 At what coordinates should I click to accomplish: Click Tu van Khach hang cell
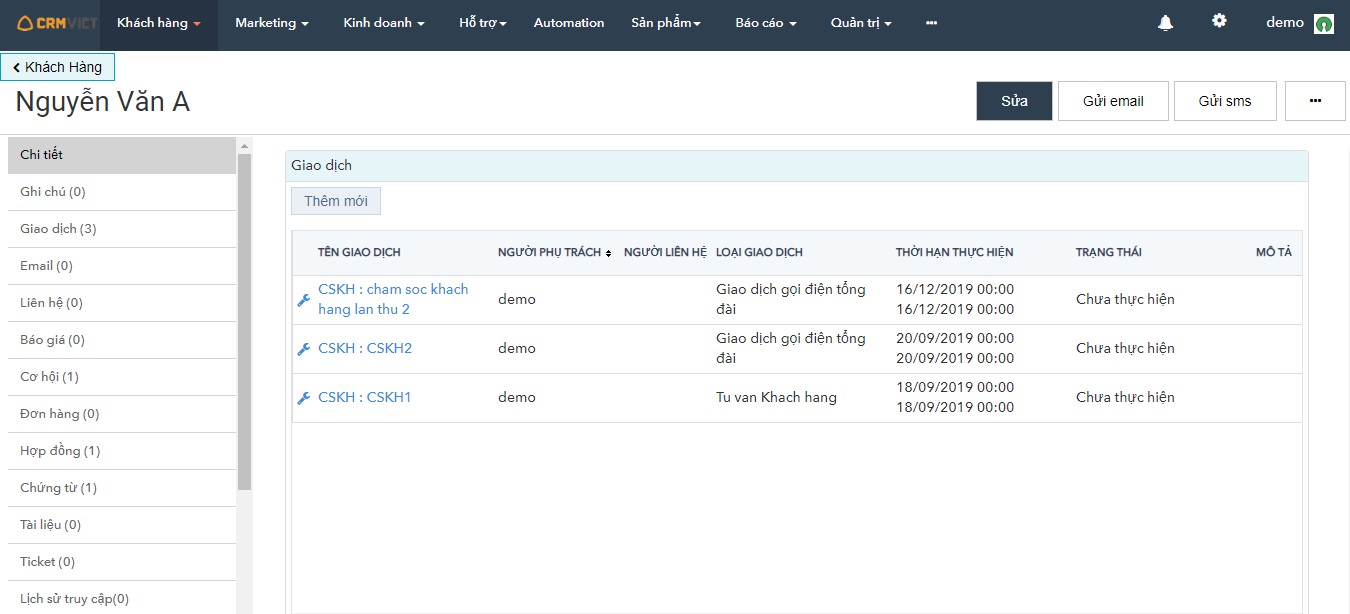pos(776,397)
